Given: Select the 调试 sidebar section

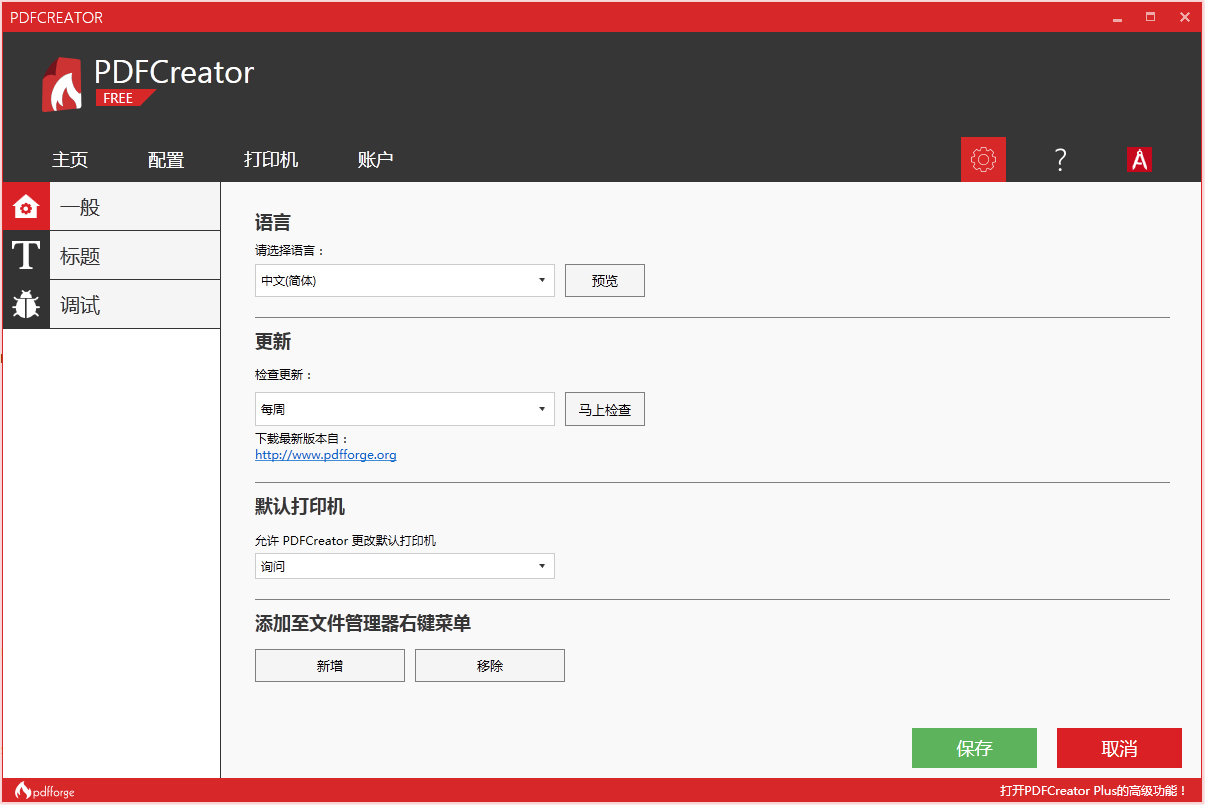Looking at the screenshot, I should 111,305.
